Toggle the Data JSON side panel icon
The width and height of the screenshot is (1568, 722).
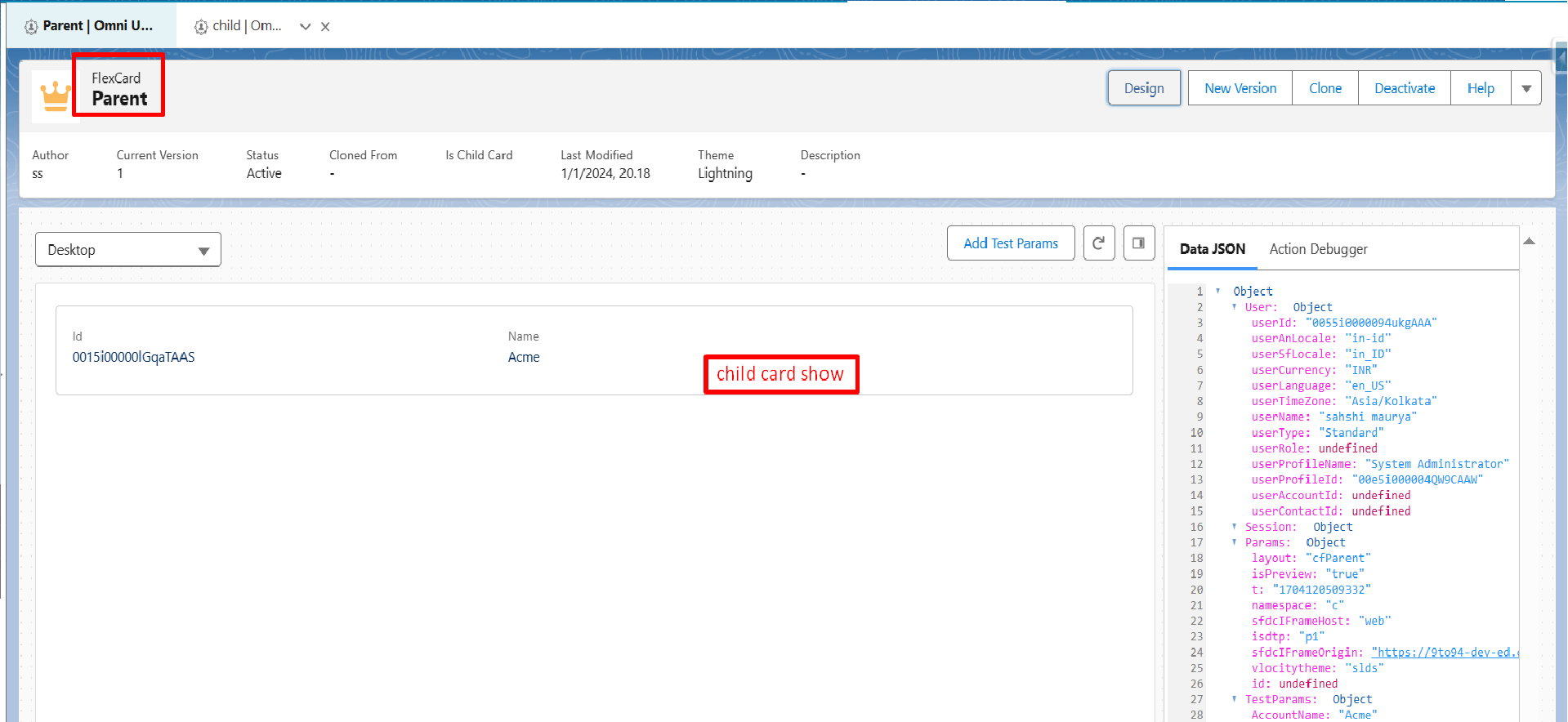click(1138, 243)
